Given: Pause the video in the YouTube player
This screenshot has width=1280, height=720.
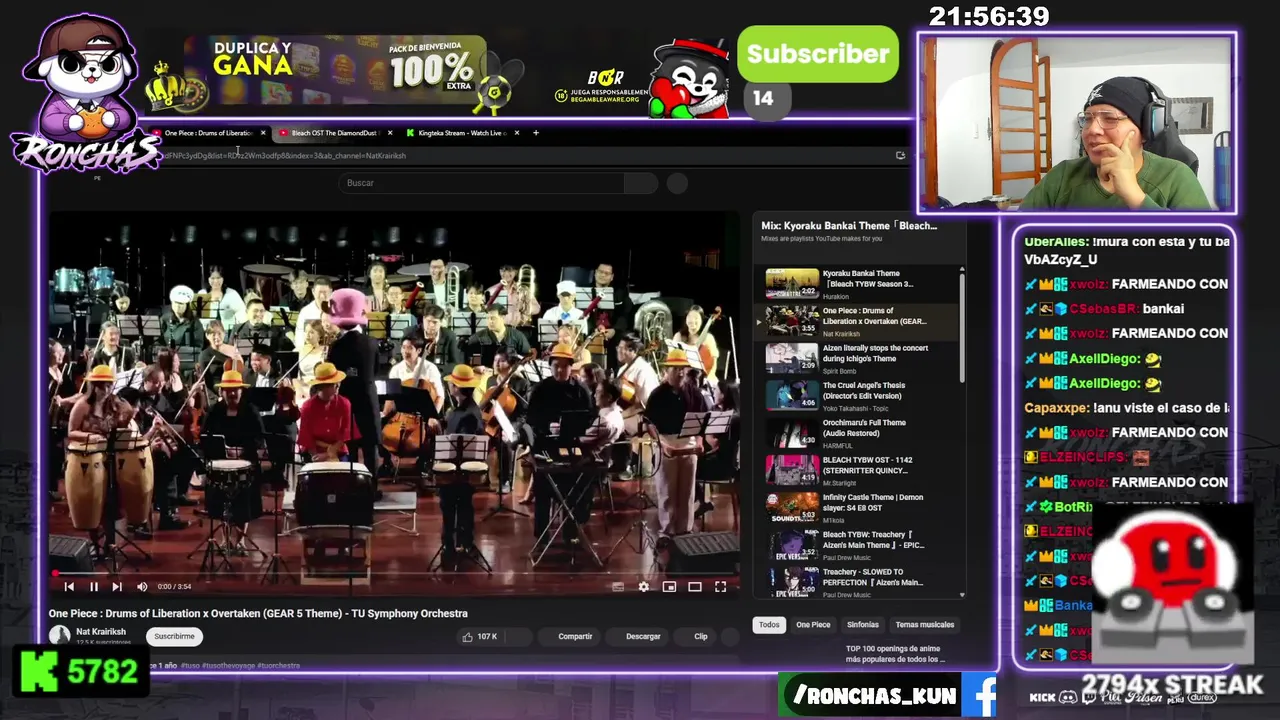Looking at the screenshot, I should (x=93, y=587).
